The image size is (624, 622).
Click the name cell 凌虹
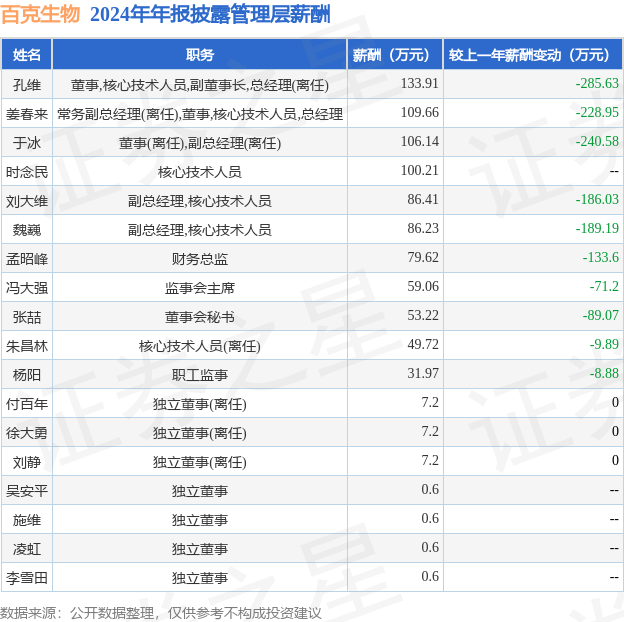tap(27, 549)
